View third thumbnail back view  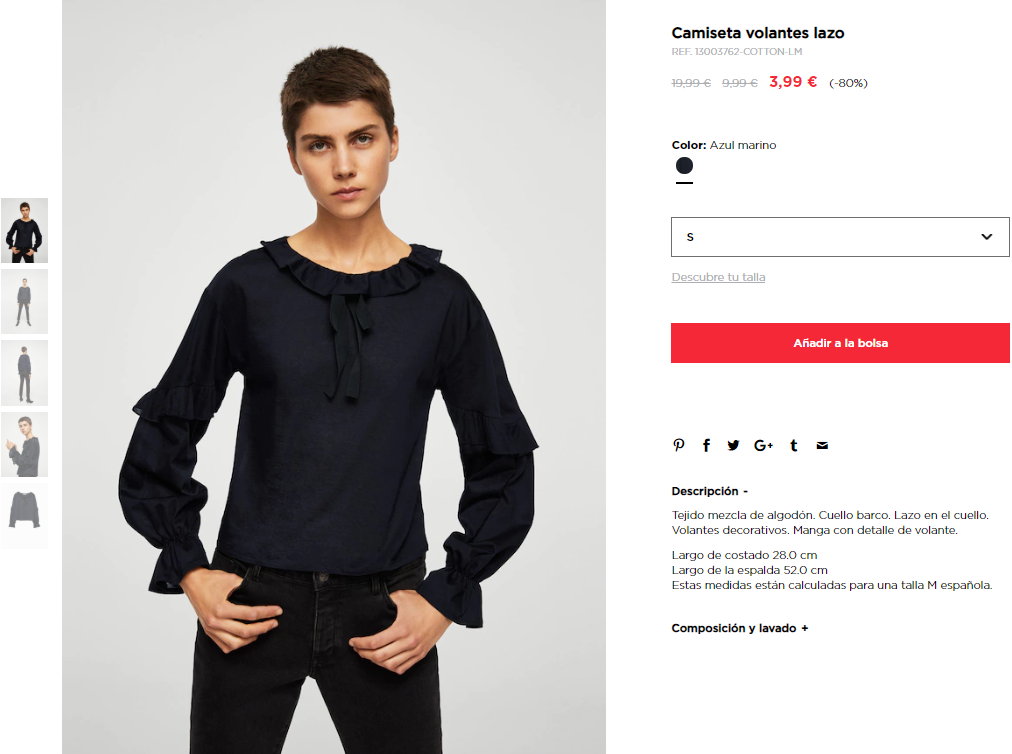click(25, 373)
